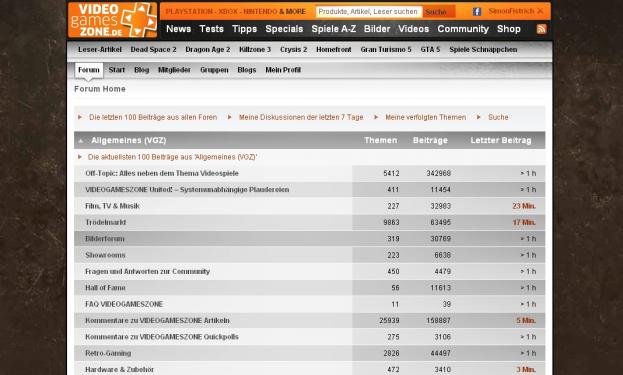Open aktuellsten 100 Beiträge aus Allgemeines (VGZ)
Image resolution: width=623 pixels, height=375 pixels.
click(x=172, y=157)
